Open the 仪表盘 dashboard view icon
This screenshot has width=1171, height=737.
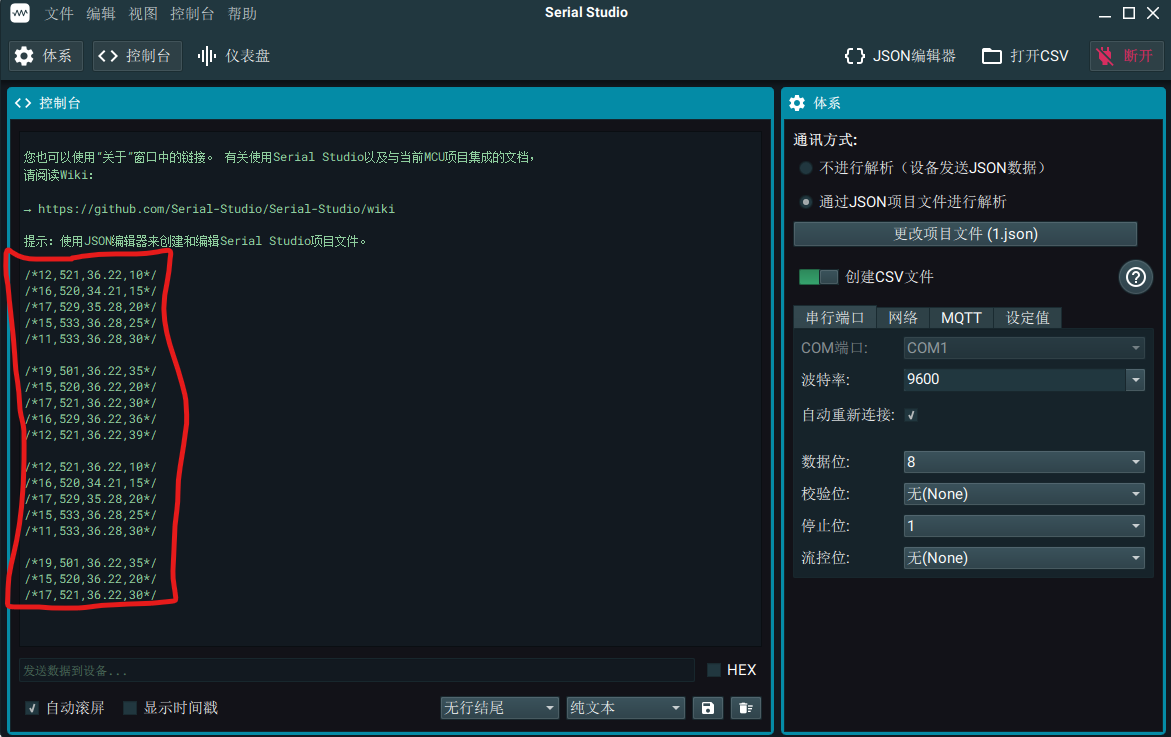[x=209, y=56]
